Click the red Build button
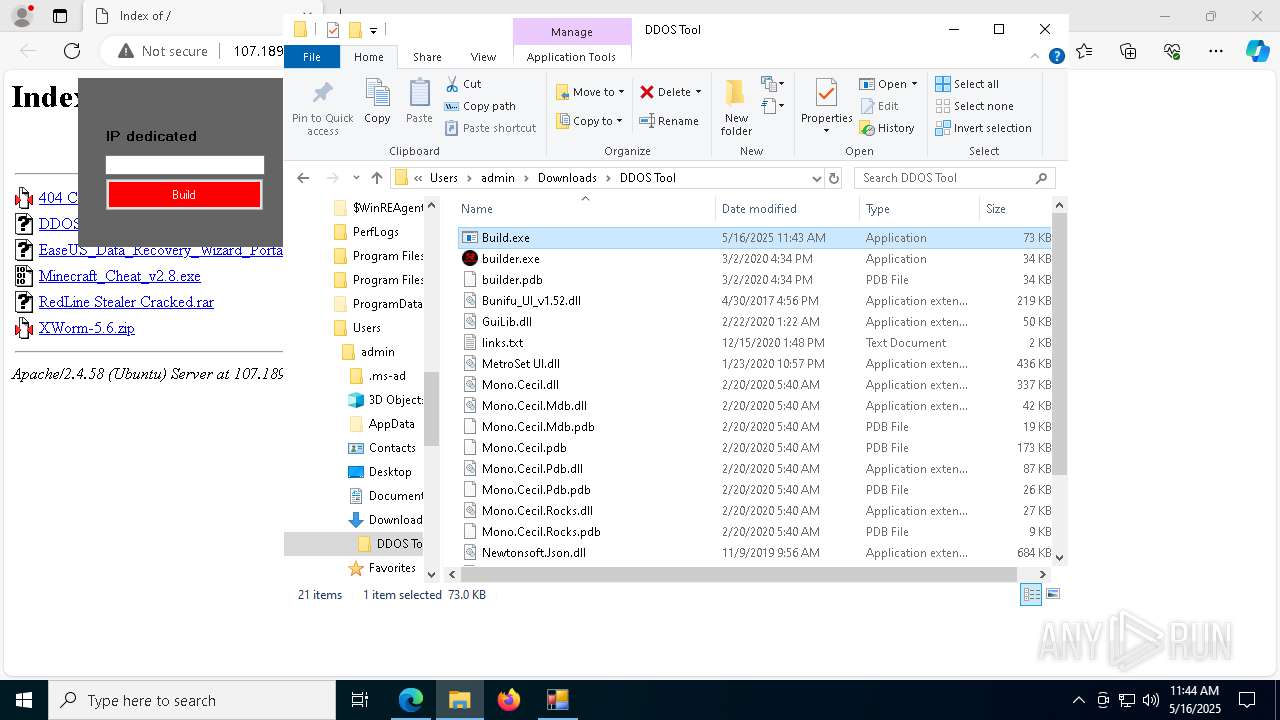 [x=184, y=195]
